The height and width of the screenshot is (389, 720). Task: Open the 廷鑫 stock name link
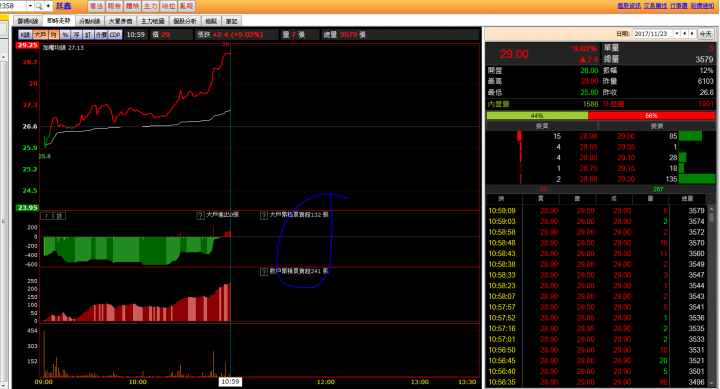pyautogui.click(x=63, y=6)
